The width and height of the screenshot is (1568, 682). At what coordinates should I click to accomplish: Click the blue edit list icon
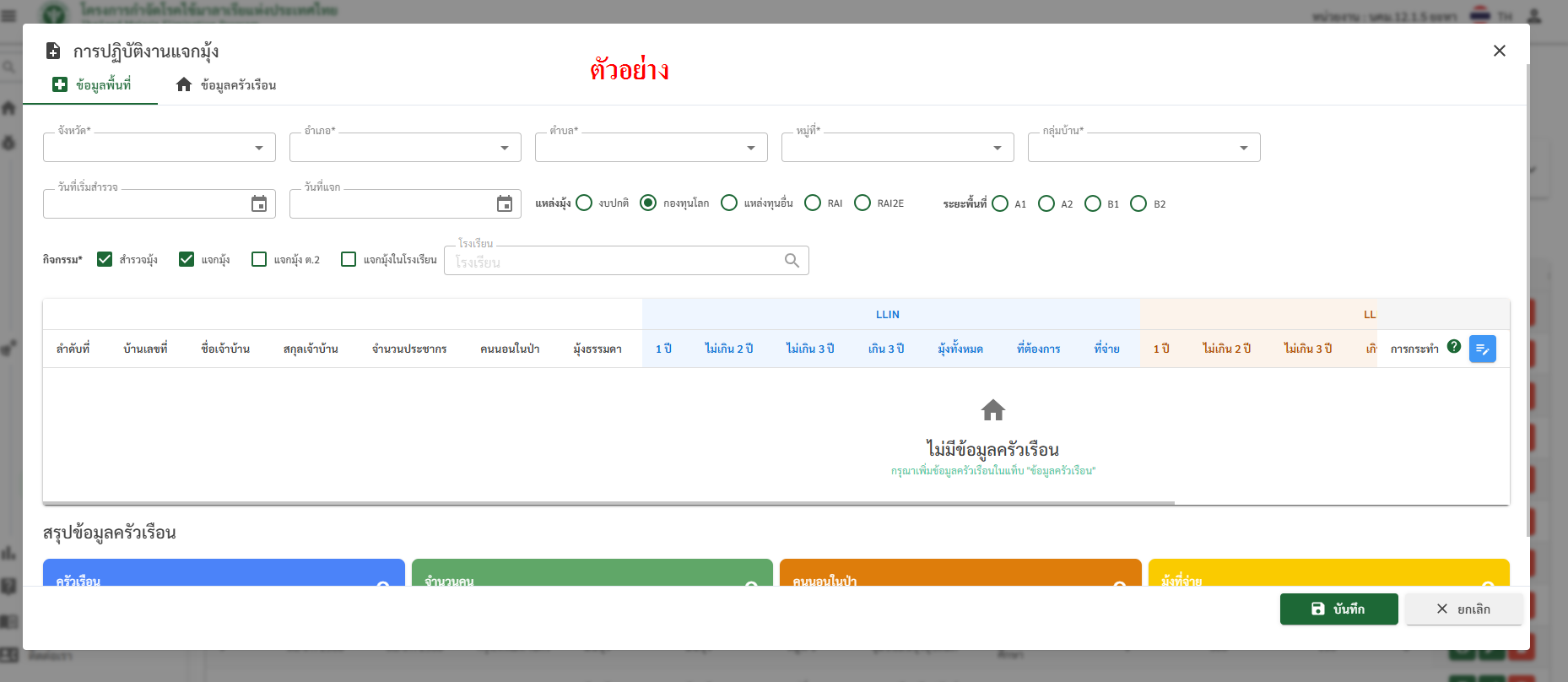click(x=1482, y=349)
